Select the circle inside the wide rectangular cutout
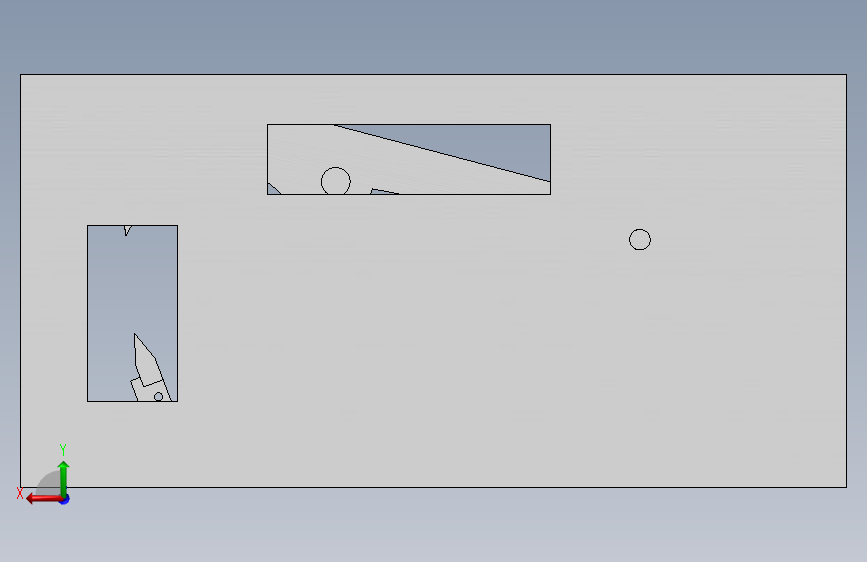This screenshot has width=867, height=562. click(x=336, y=181)
